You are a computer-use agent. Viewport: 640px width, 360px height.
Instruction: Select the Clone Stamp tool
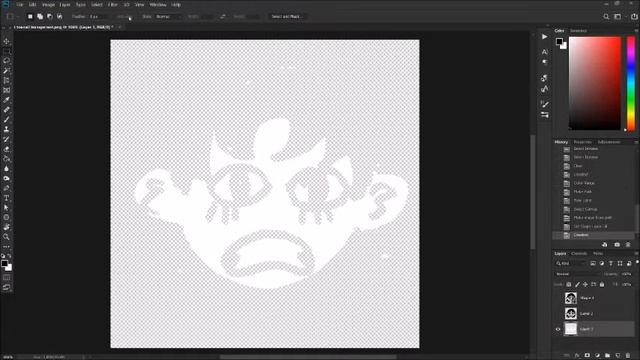point(7,129)
